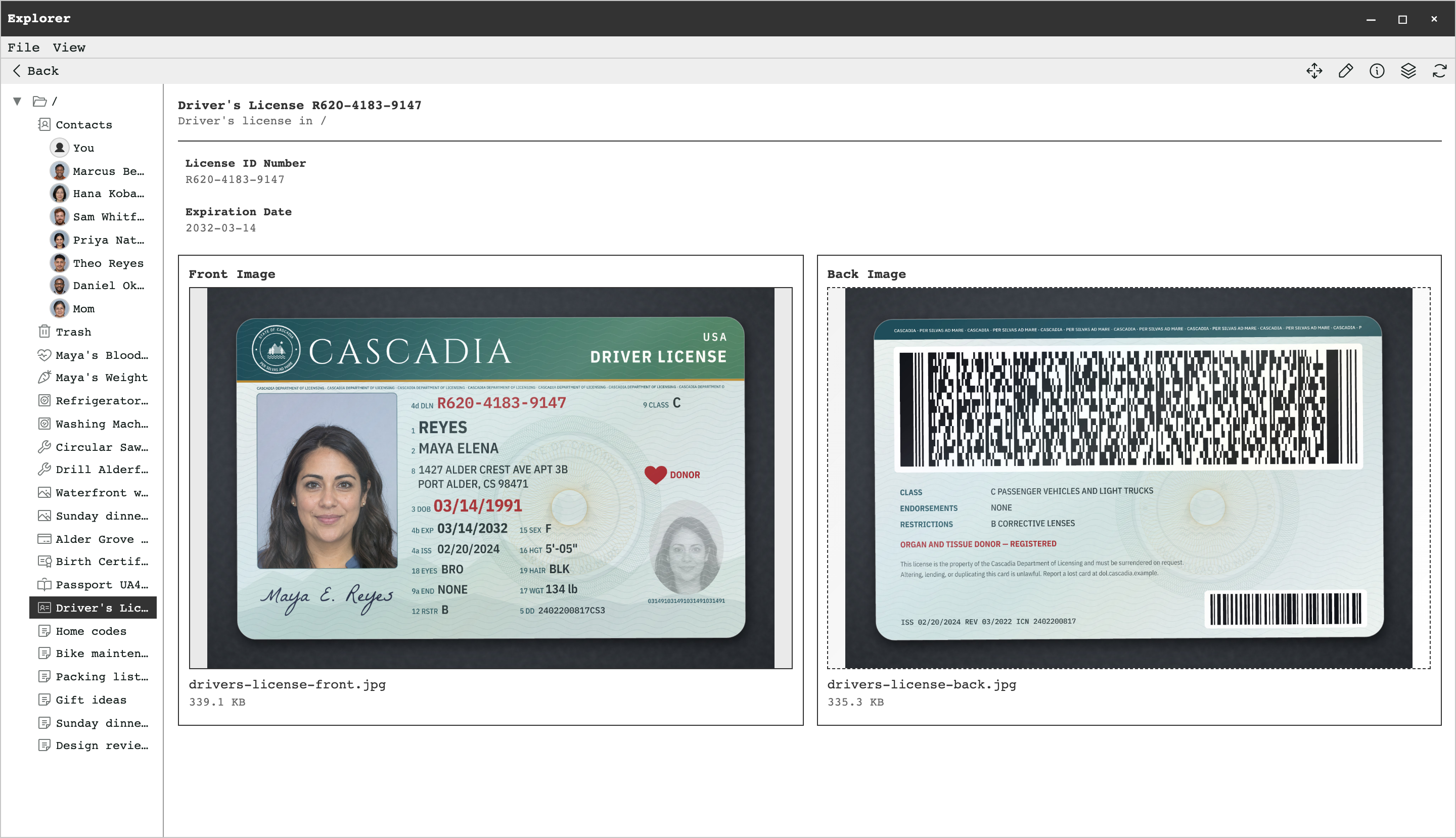
Task: Open the Alder Grove card item
Action: 93,539
